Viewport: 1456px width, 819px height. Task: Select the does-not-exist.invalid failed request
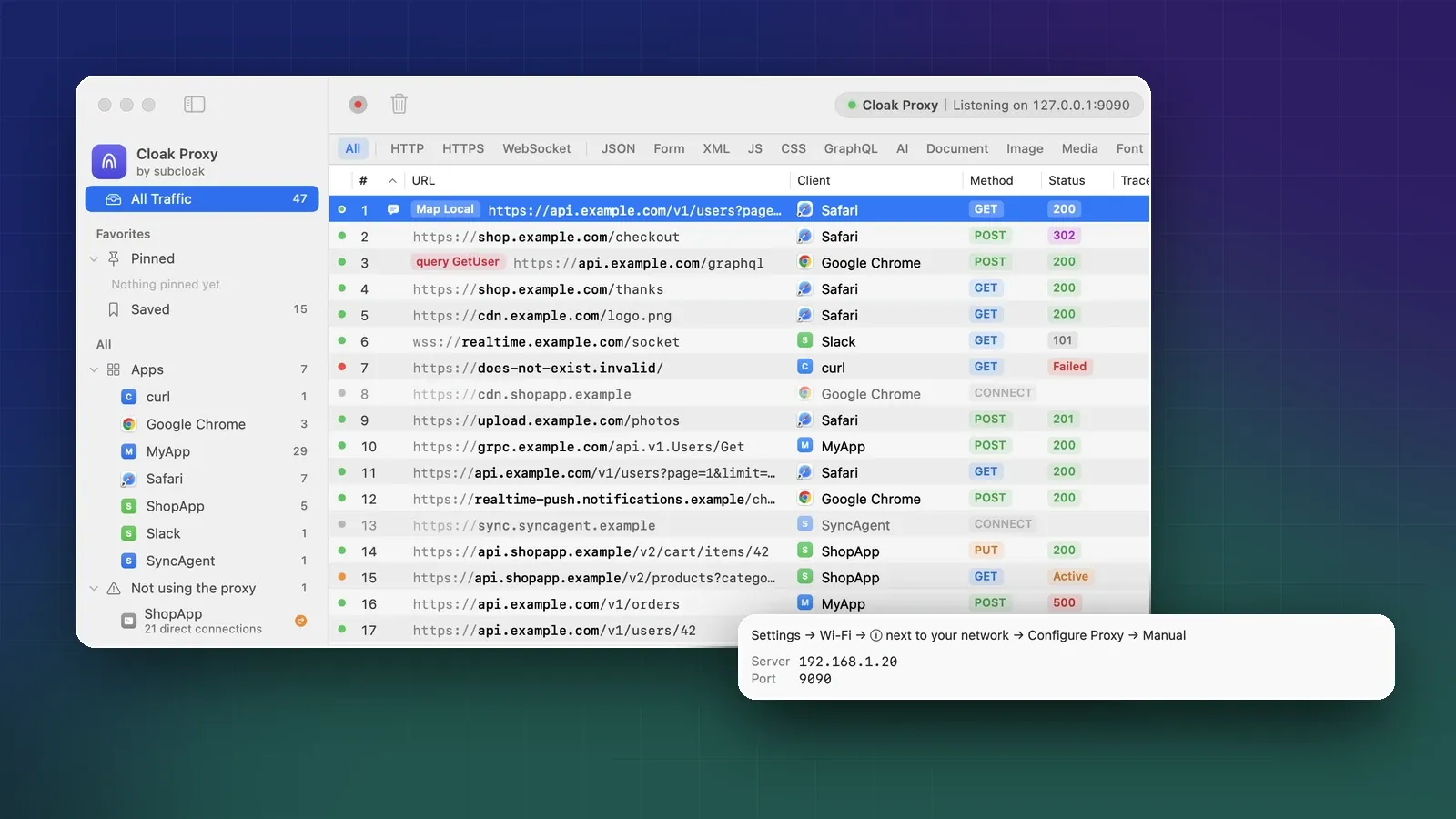pyautogui.click(x=739, y=368)
